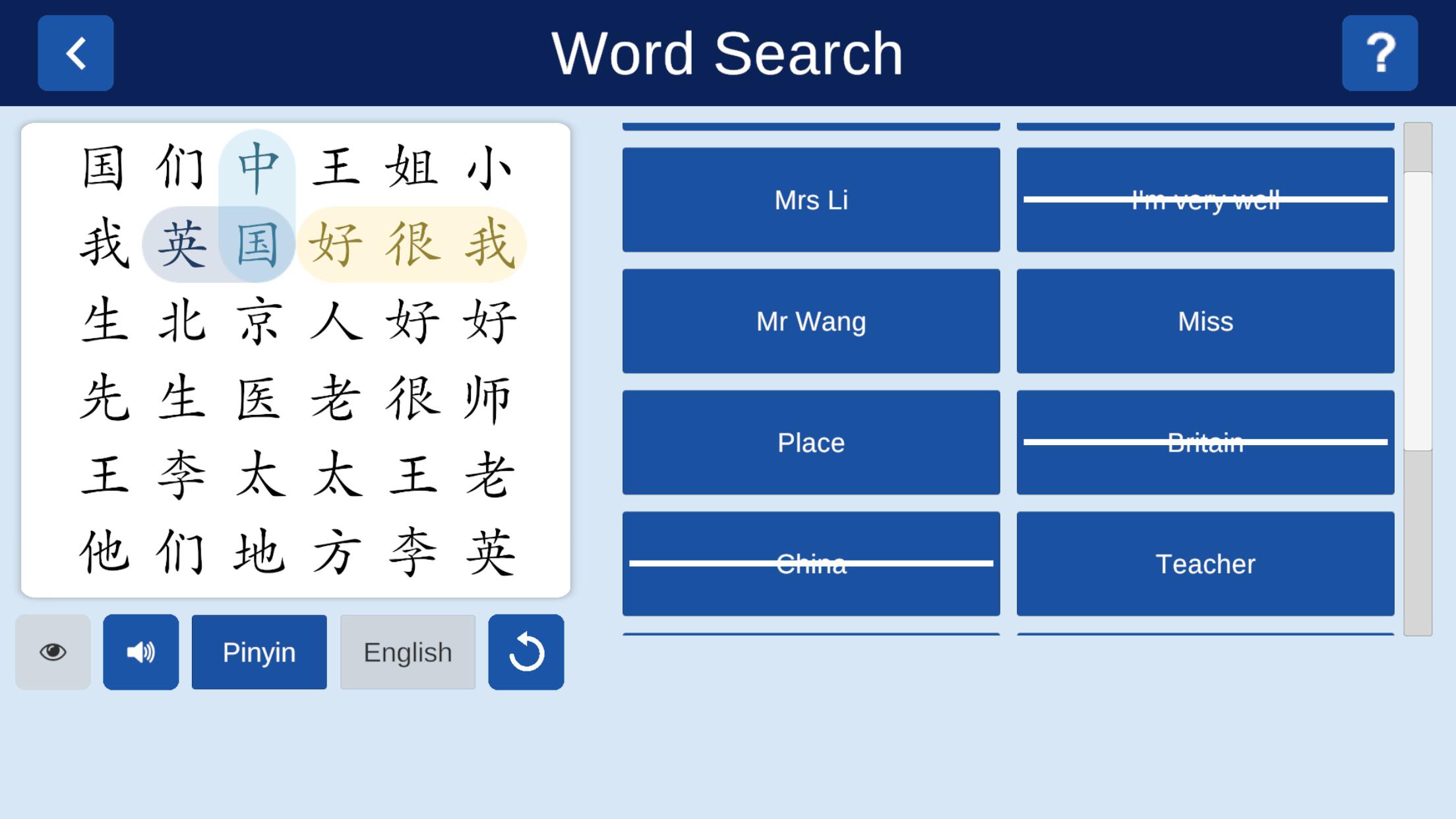Tap the 京 character in the grid

click(258, 321)
